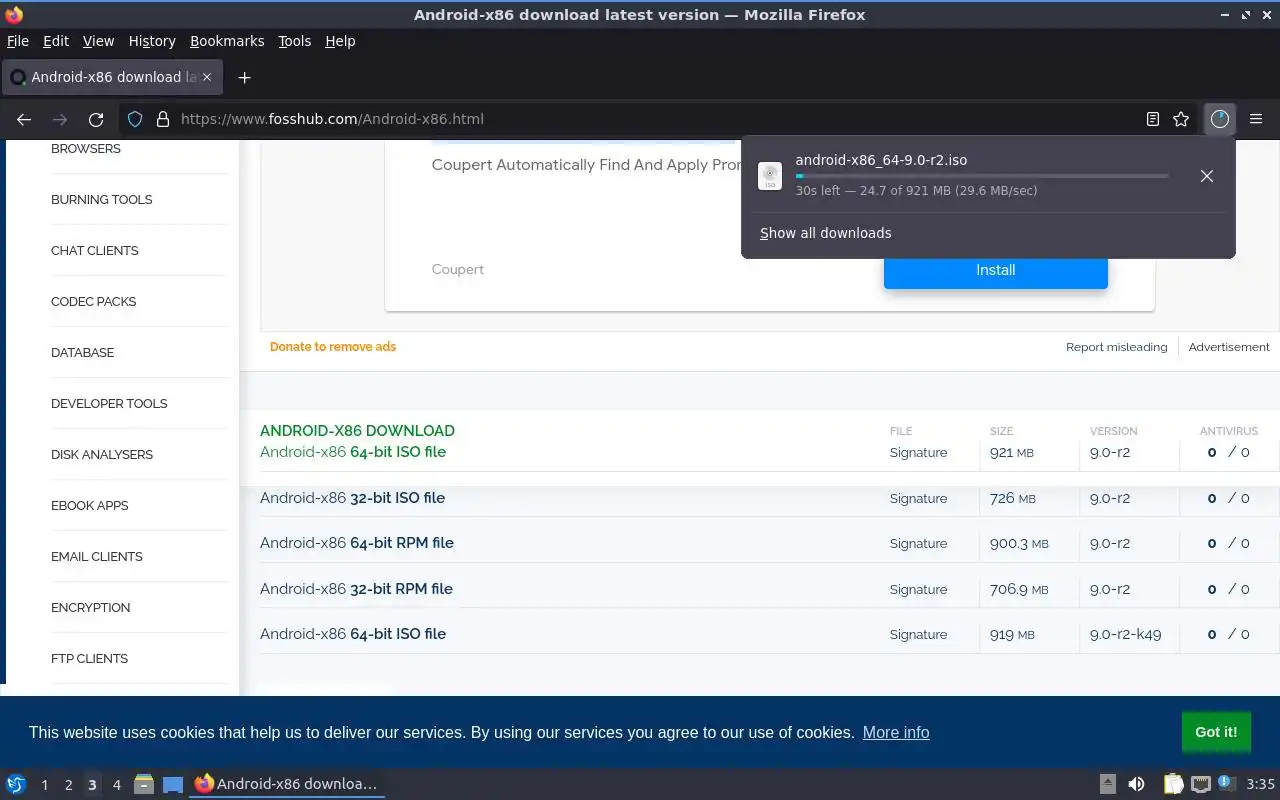This screenshot has width=1280, height=800.
Task: Open DATABASE category
Action: 83,353
